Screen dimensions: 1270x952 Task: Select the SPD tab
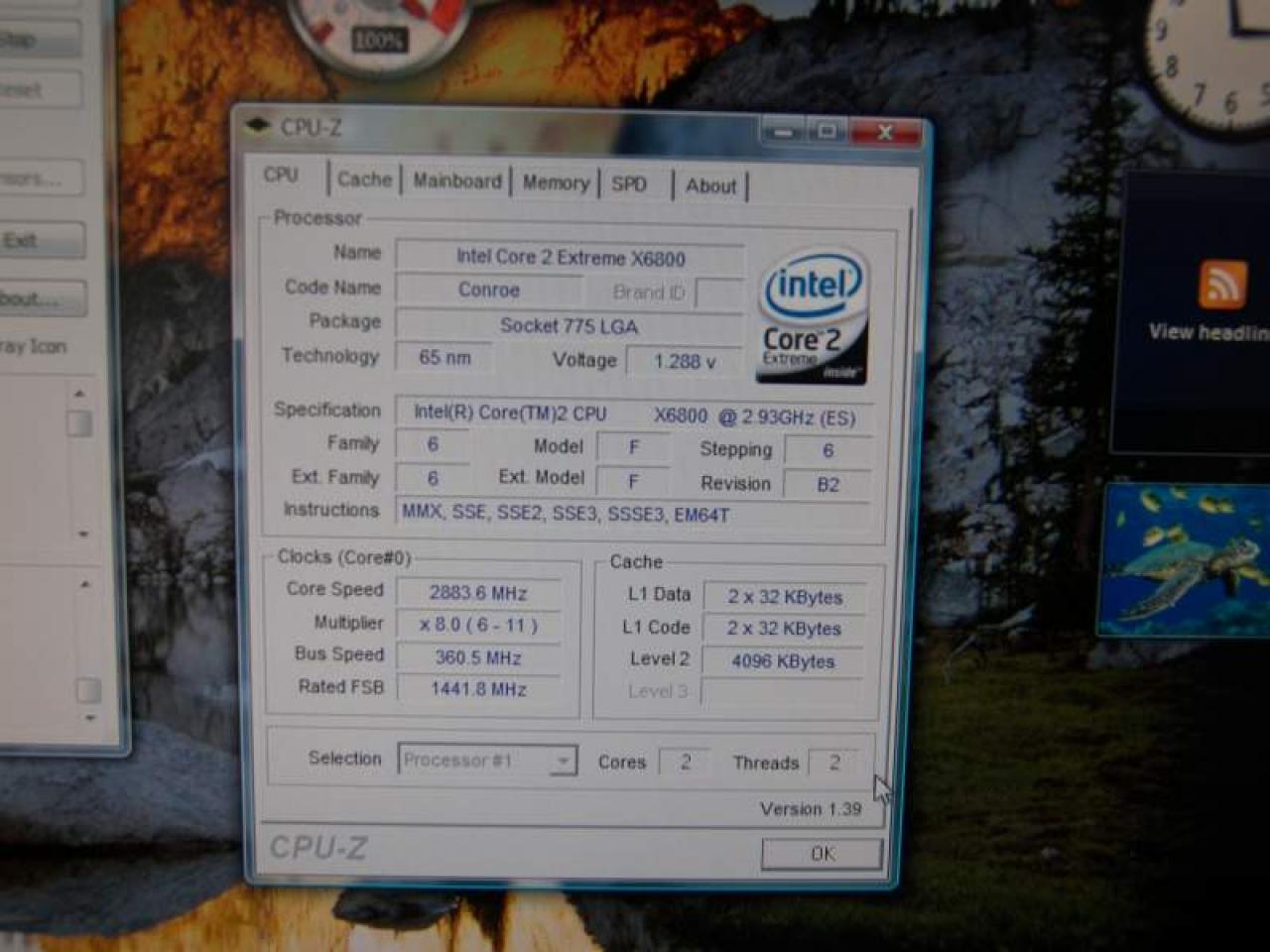[x=629, y=184]
